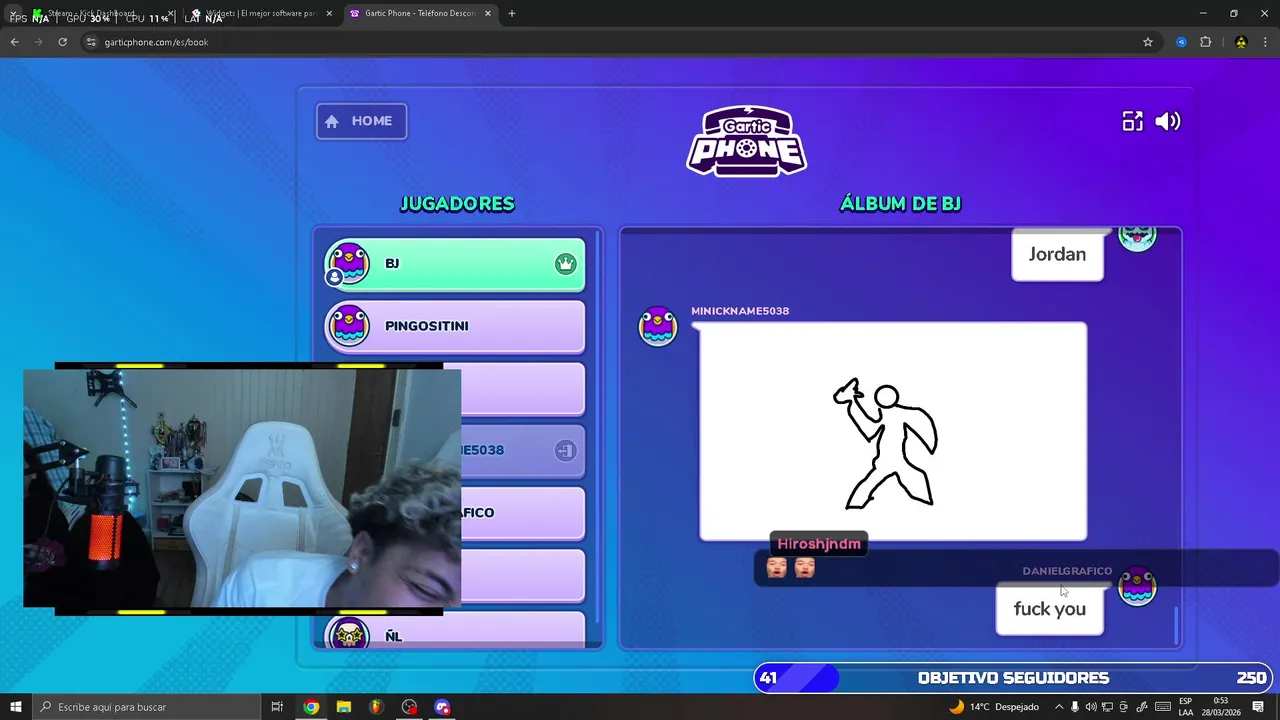The height and width of the screenshot is (720, 1280).
Task: Click the album panel scrollbar
Action: coord(1176,626)
